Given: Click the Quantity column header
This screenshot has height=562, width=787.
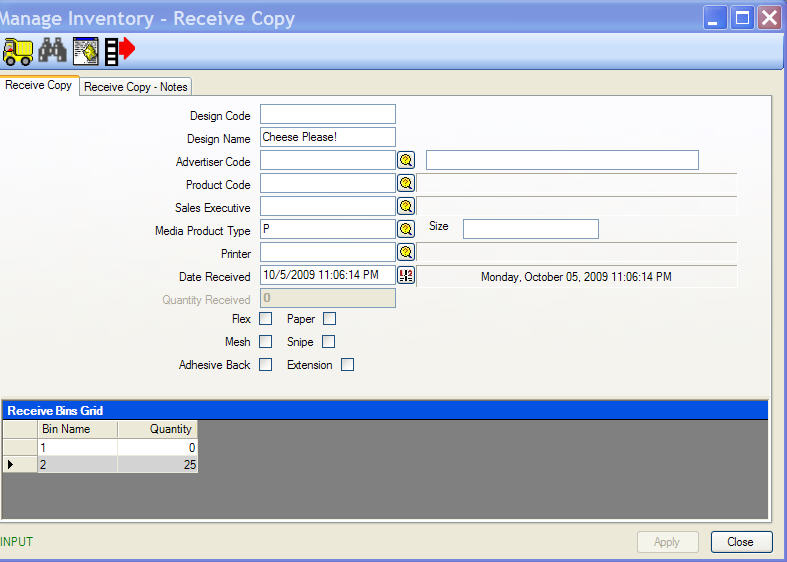Looking at the screenshot, I should click(158, 429).
